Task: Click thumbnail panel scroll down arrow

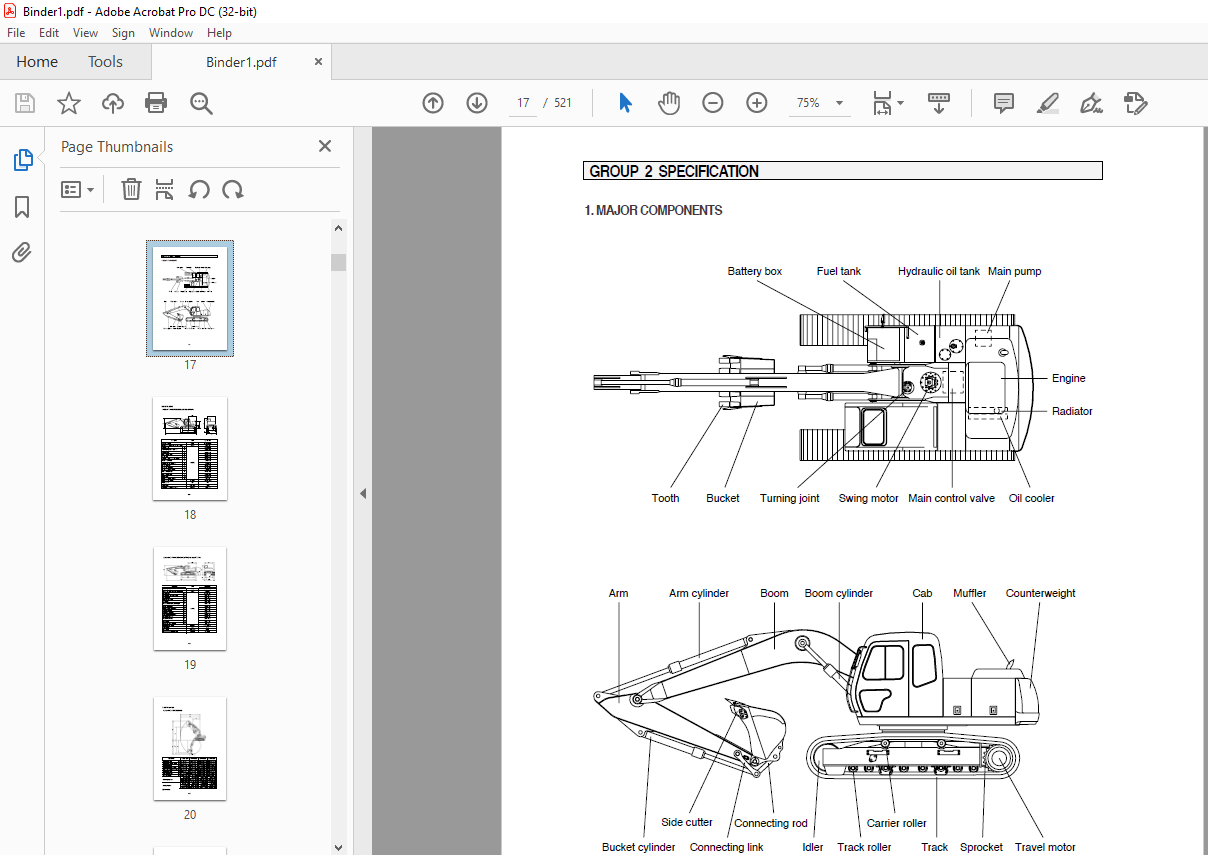Action: [x=339, y=846]
